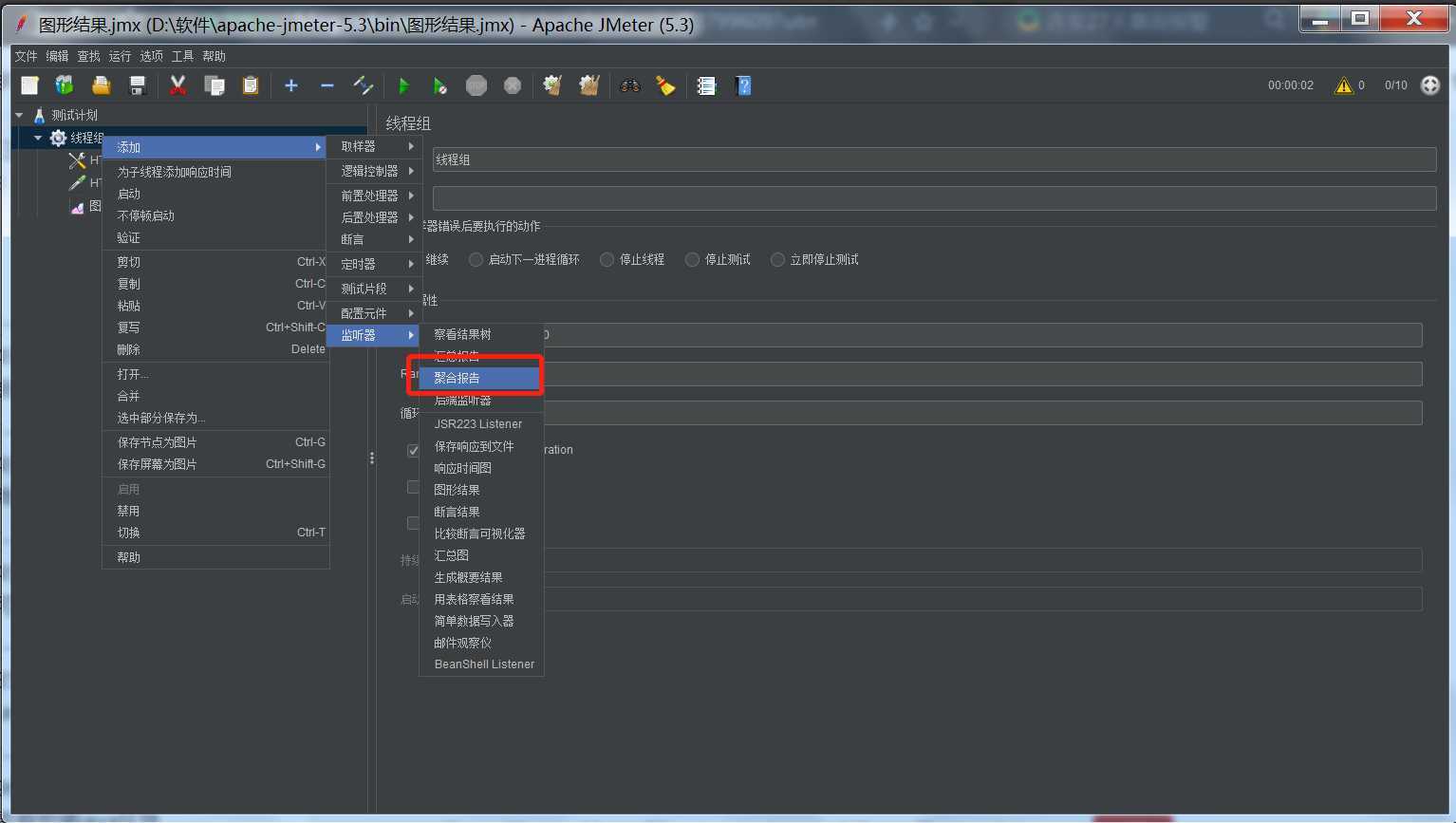This screenshot has height=823, width=1456.
Task: Select 停止线程 radio button
Action: [x=607, y=259]
